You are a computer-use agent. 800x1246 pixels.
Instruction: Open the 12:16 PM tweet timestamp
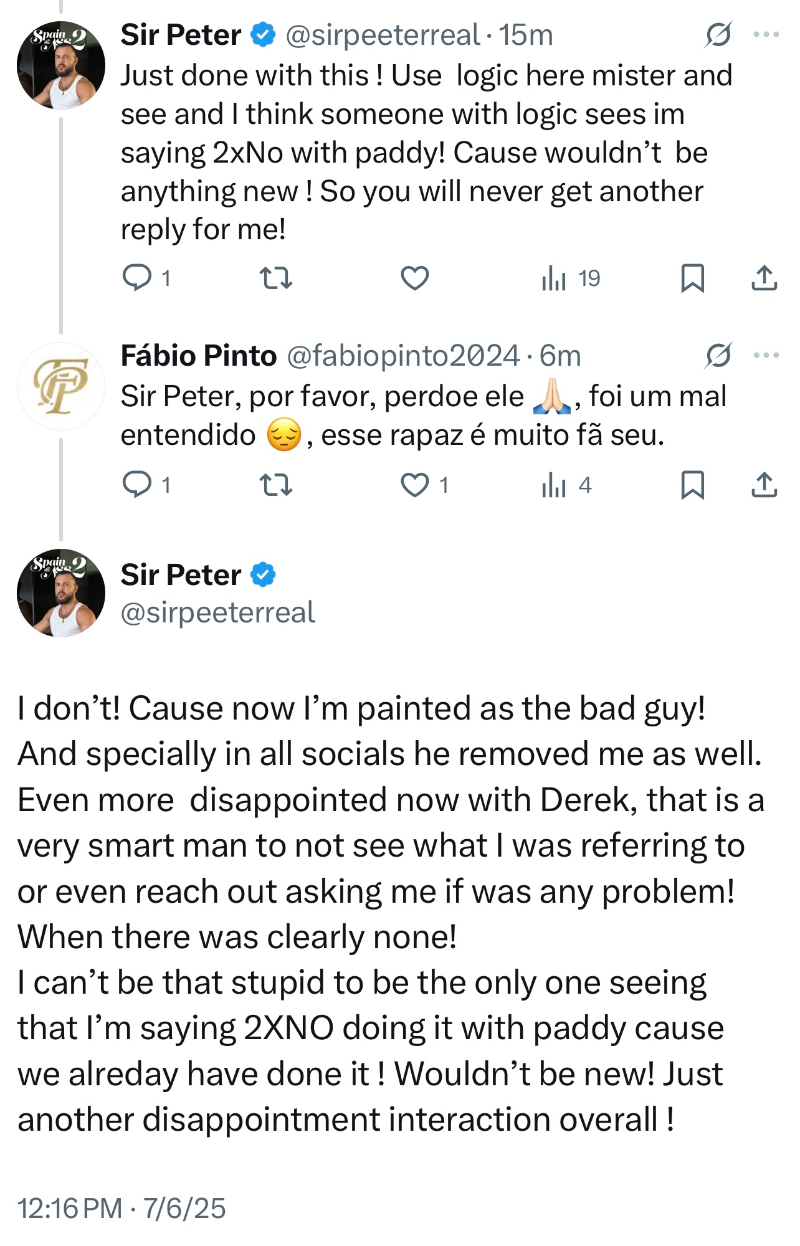pyautogui.click(x=68, y=1208)
